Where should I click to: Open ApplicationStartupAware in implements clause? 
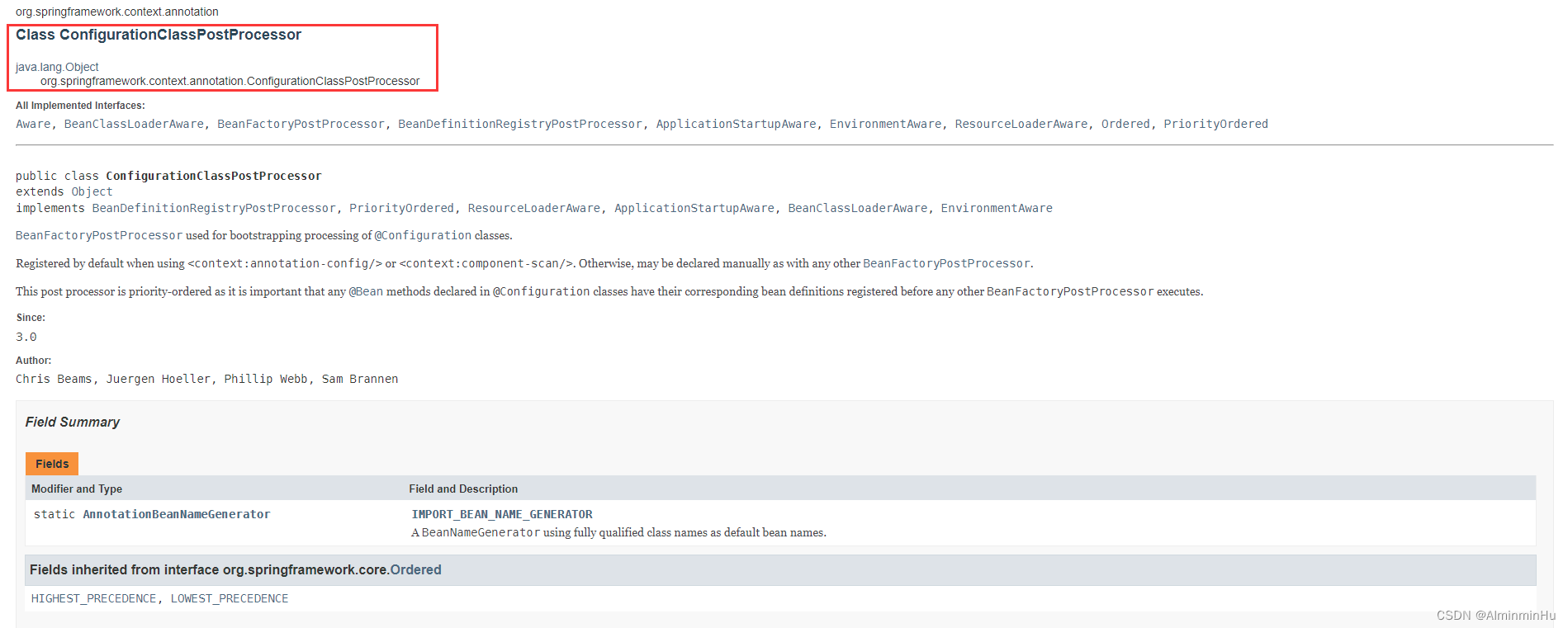point(694,208)
